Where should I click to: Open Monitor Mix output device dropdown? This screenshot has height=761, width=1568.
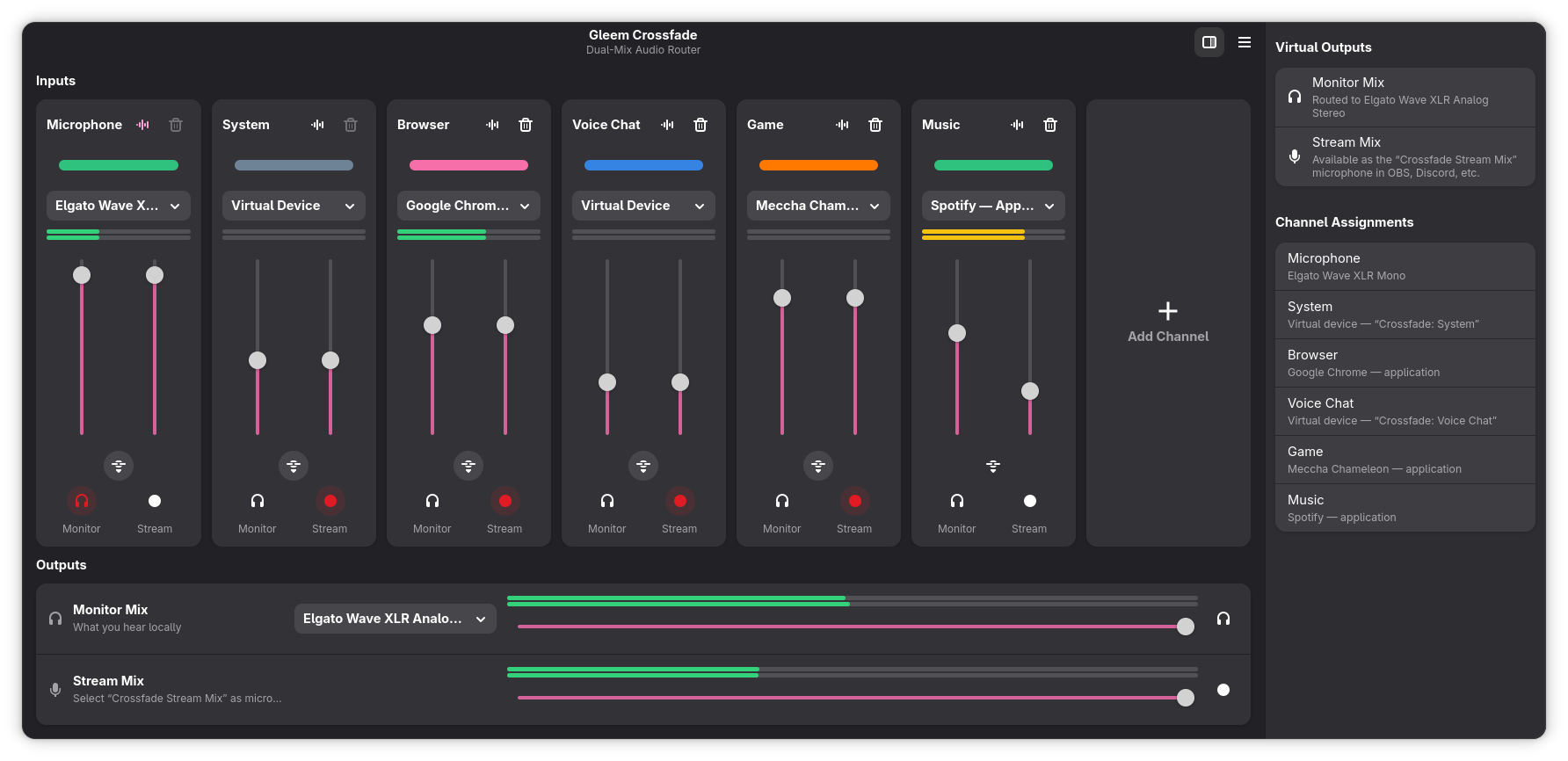pos(396,619)
